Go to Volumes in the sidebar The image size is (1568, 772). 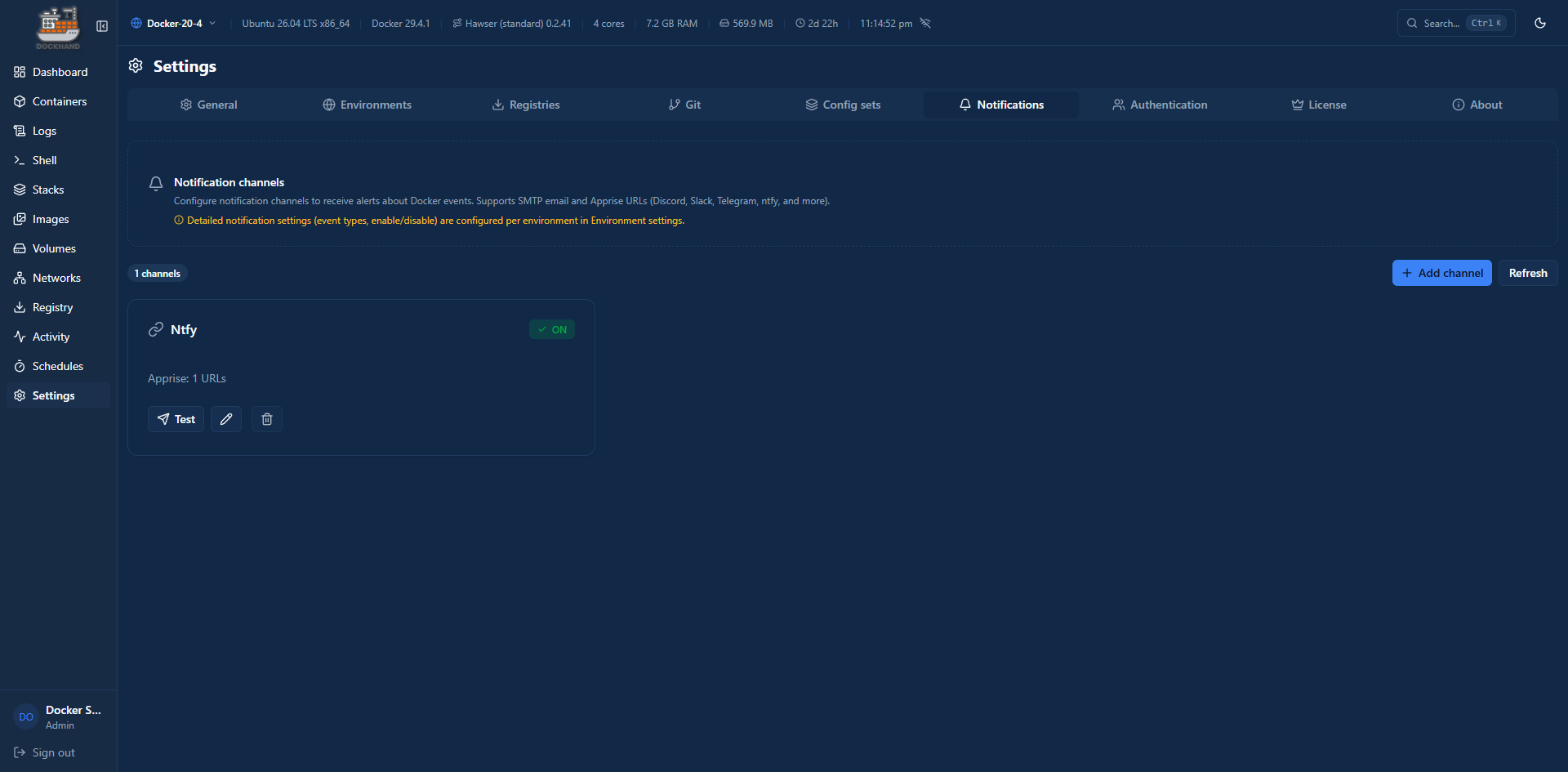point(58,248)
